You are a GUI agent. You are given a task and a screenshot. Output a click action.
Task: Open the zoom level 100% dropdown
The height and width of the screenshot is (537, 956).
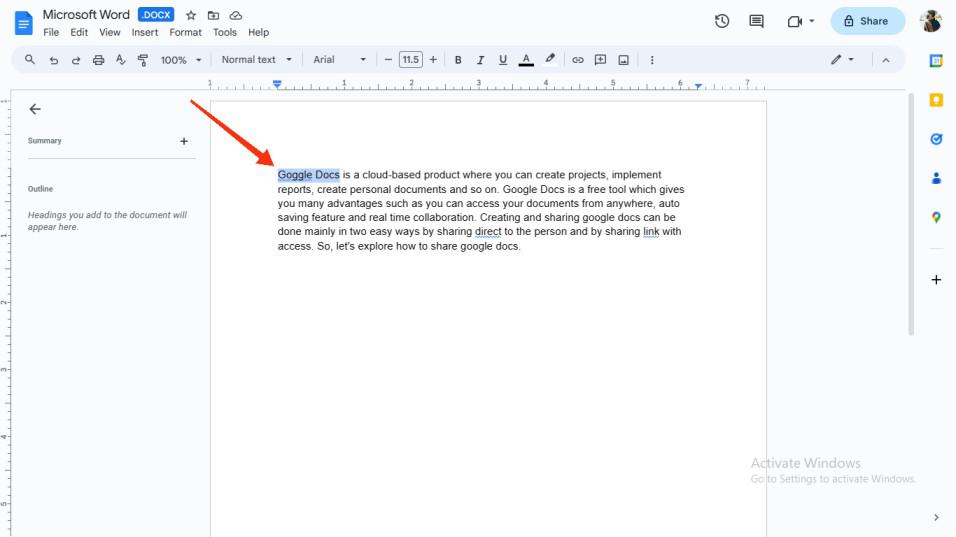(x=180, y=60)
